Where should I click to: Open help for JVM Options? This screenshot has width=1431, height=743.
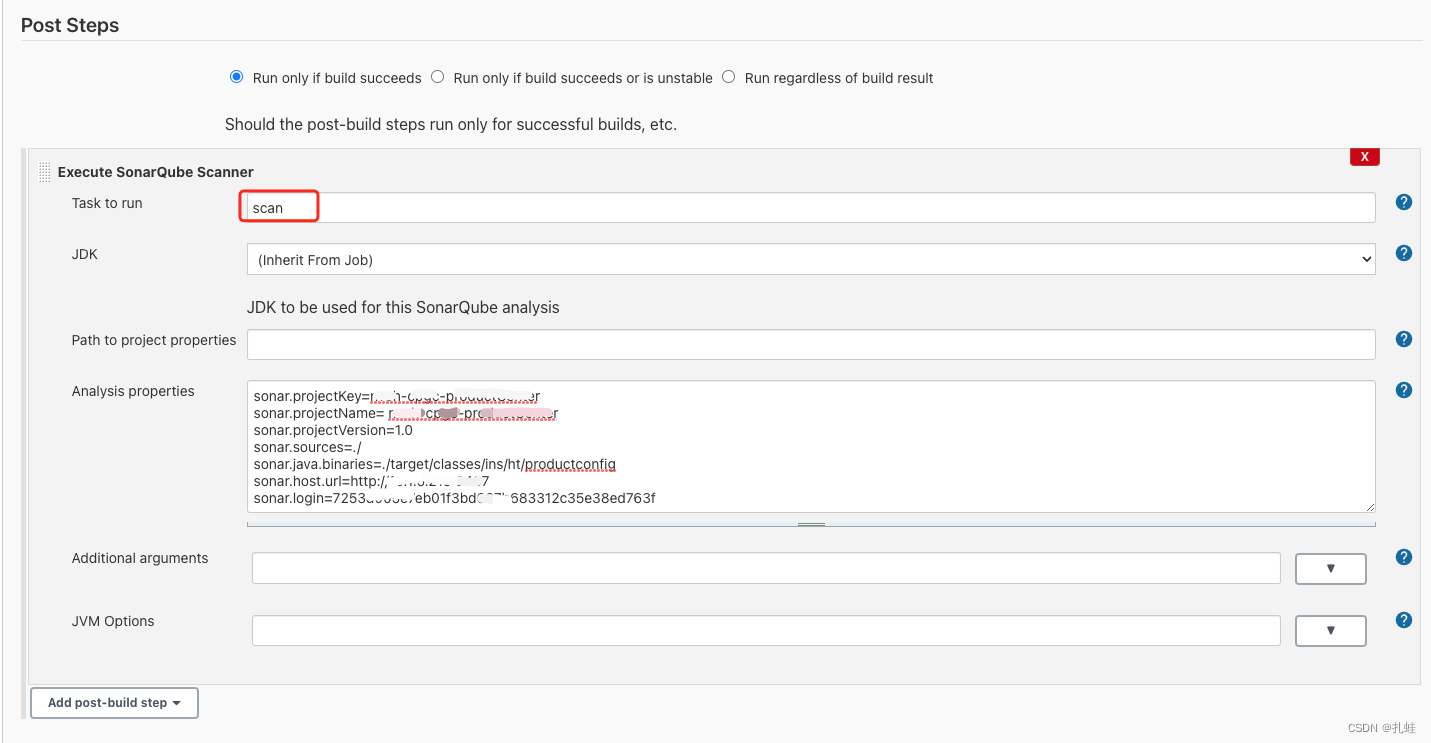(1403, 619)
